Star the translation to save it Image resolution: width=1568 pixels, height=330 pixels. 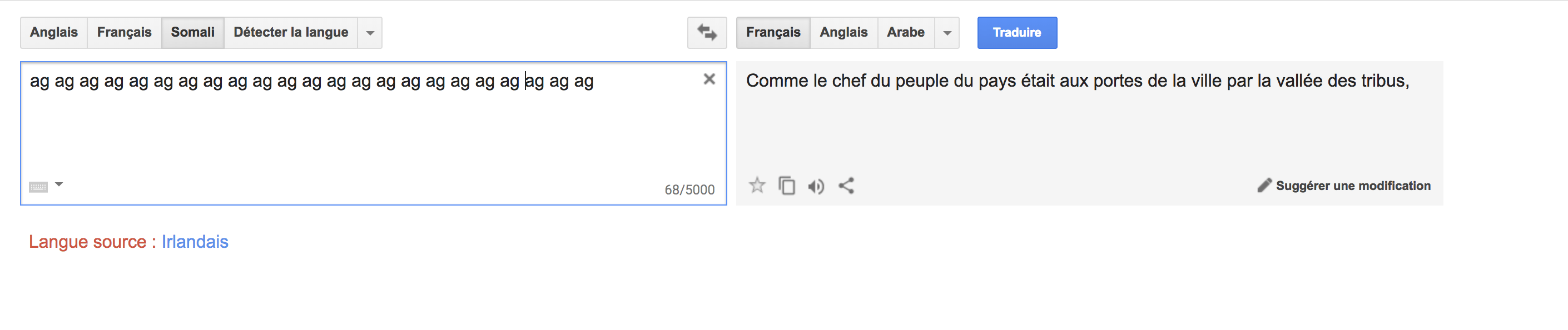[x=757, y=186]
